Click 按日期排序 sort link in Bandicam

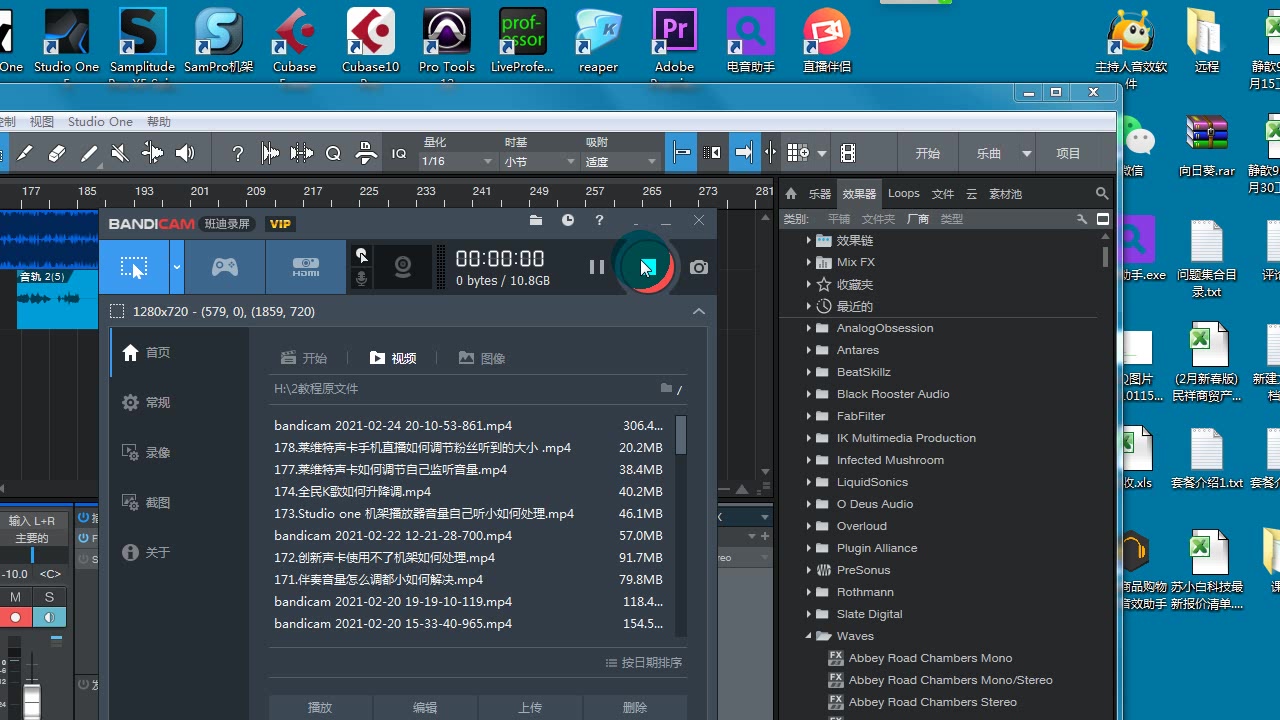644,663
